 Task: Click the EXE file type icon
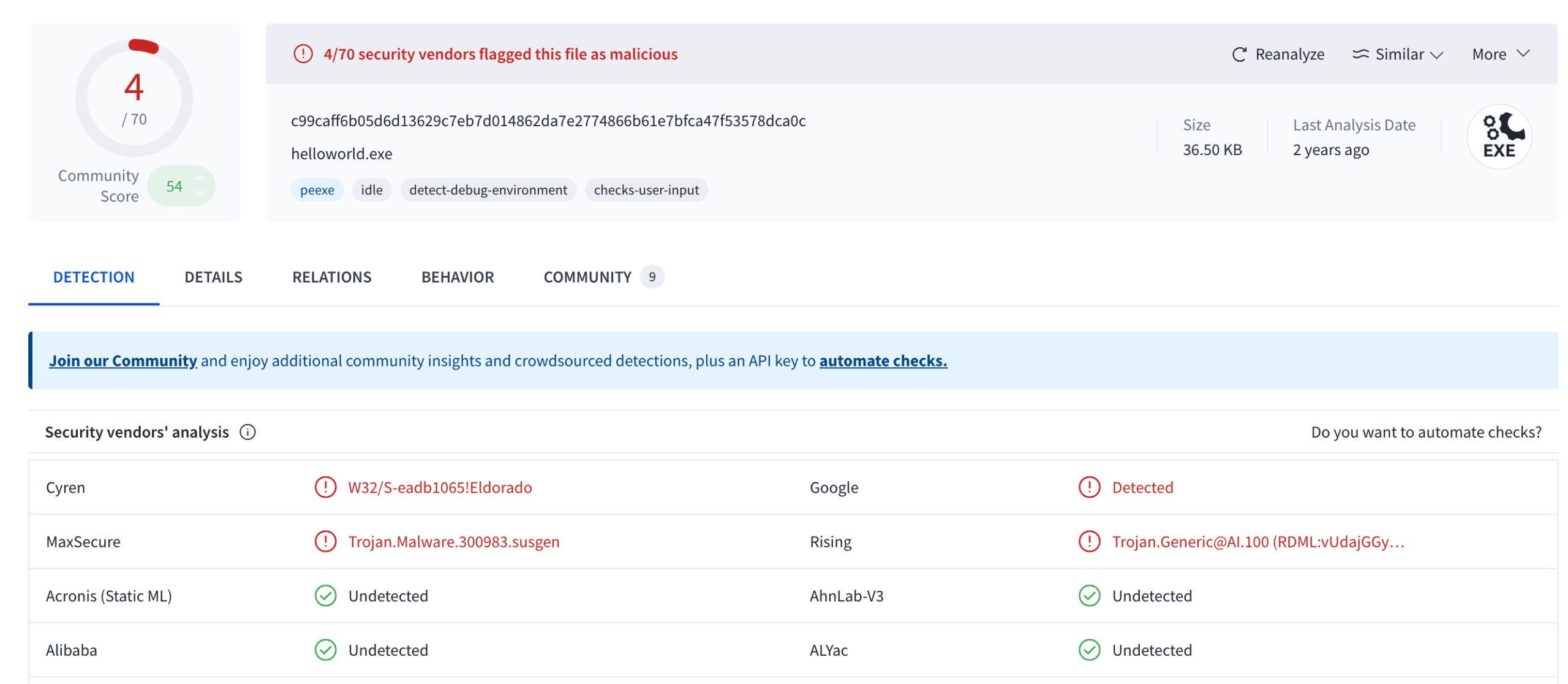click(1499, 136)
